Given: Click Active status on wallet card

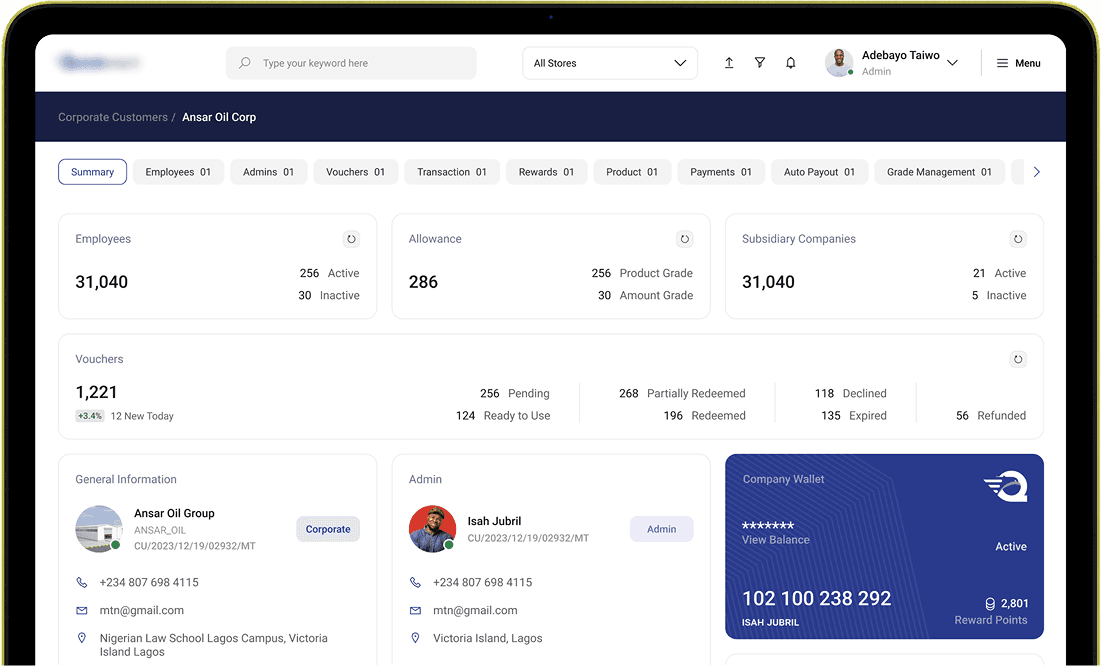Looking at the screenshot, I should [1011, 547].
